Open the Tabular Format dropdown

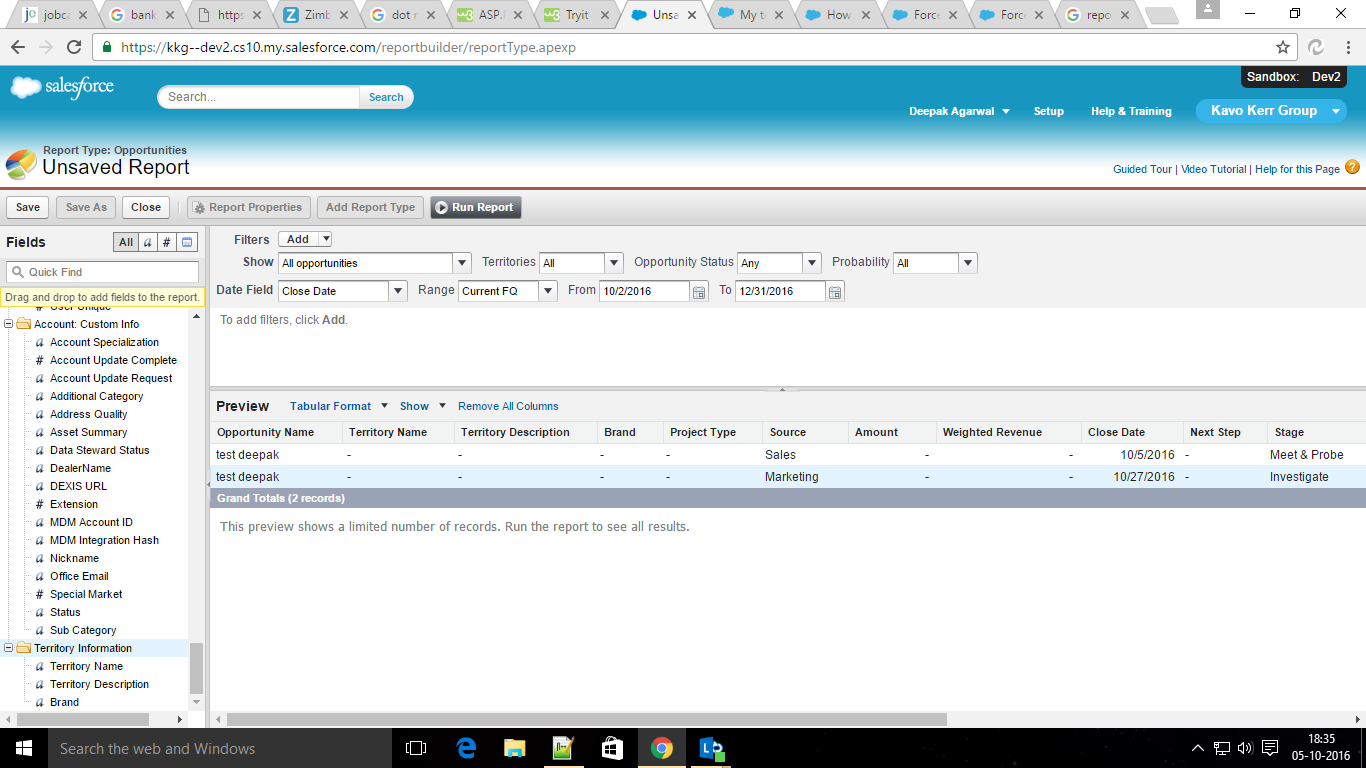click(338, 406)
